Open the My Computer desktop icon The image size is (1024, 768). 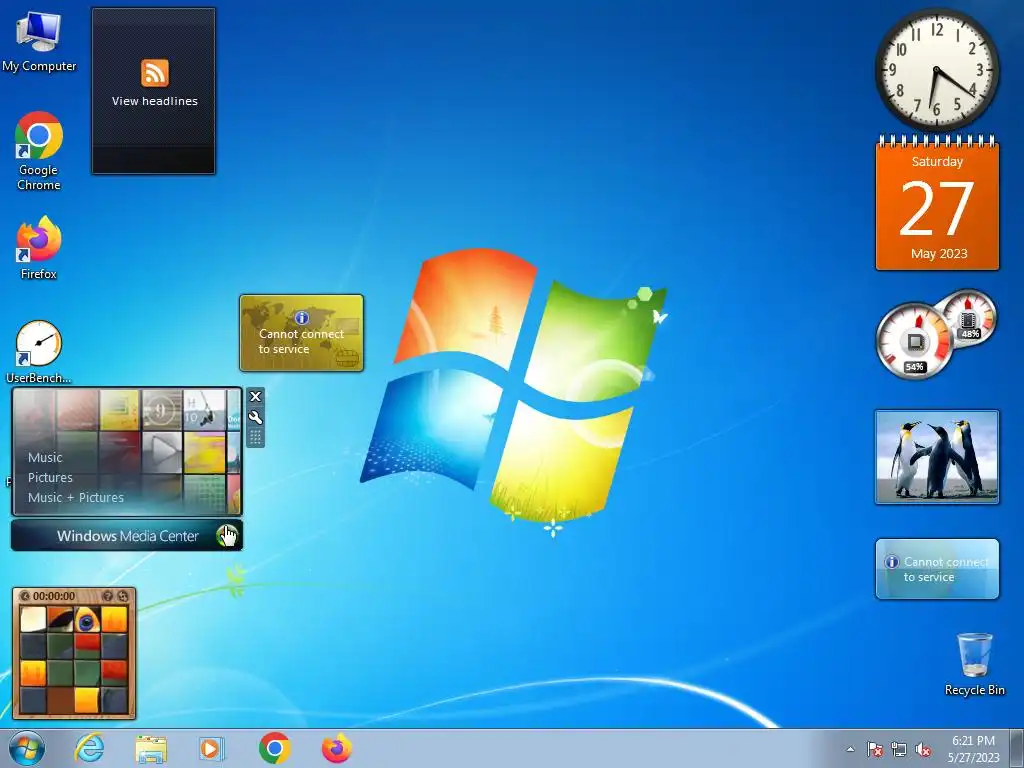click(39, 41)
